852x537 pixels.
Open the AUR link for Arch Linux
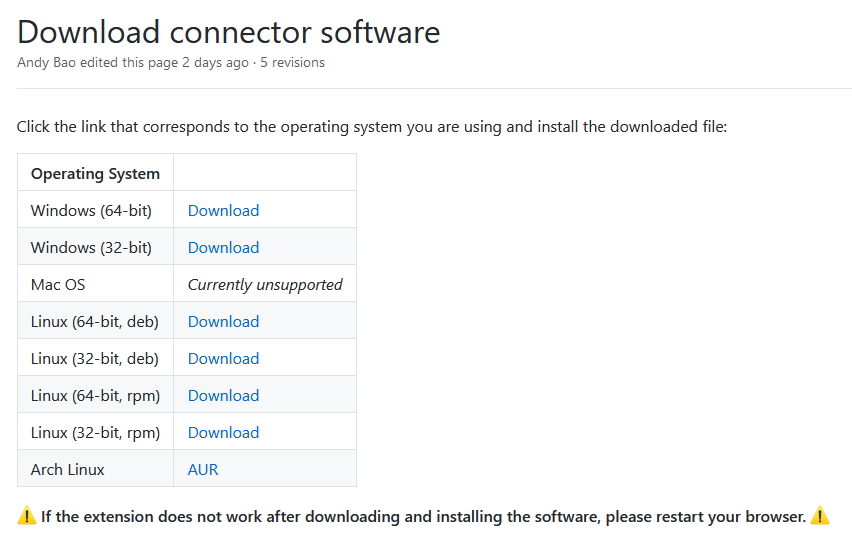tap(203, 469)
